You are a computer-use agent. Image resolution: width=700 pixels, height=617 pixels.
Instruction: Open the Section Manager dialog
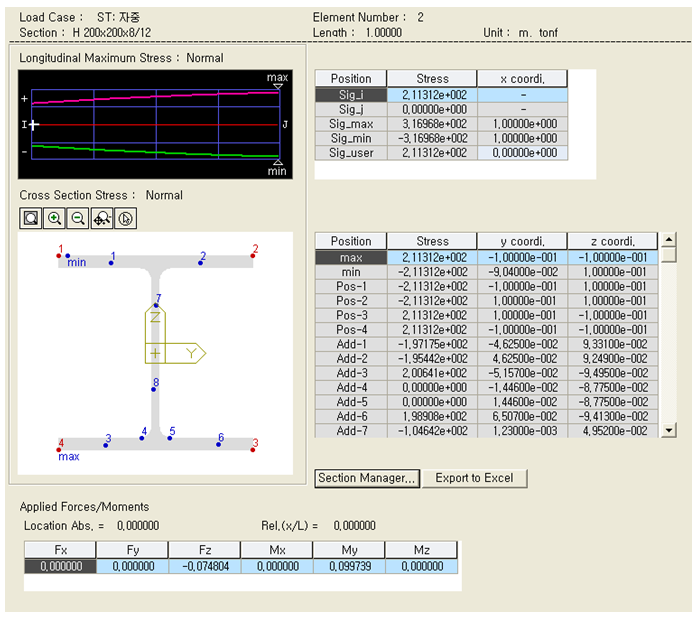click(x=366, y=478)
